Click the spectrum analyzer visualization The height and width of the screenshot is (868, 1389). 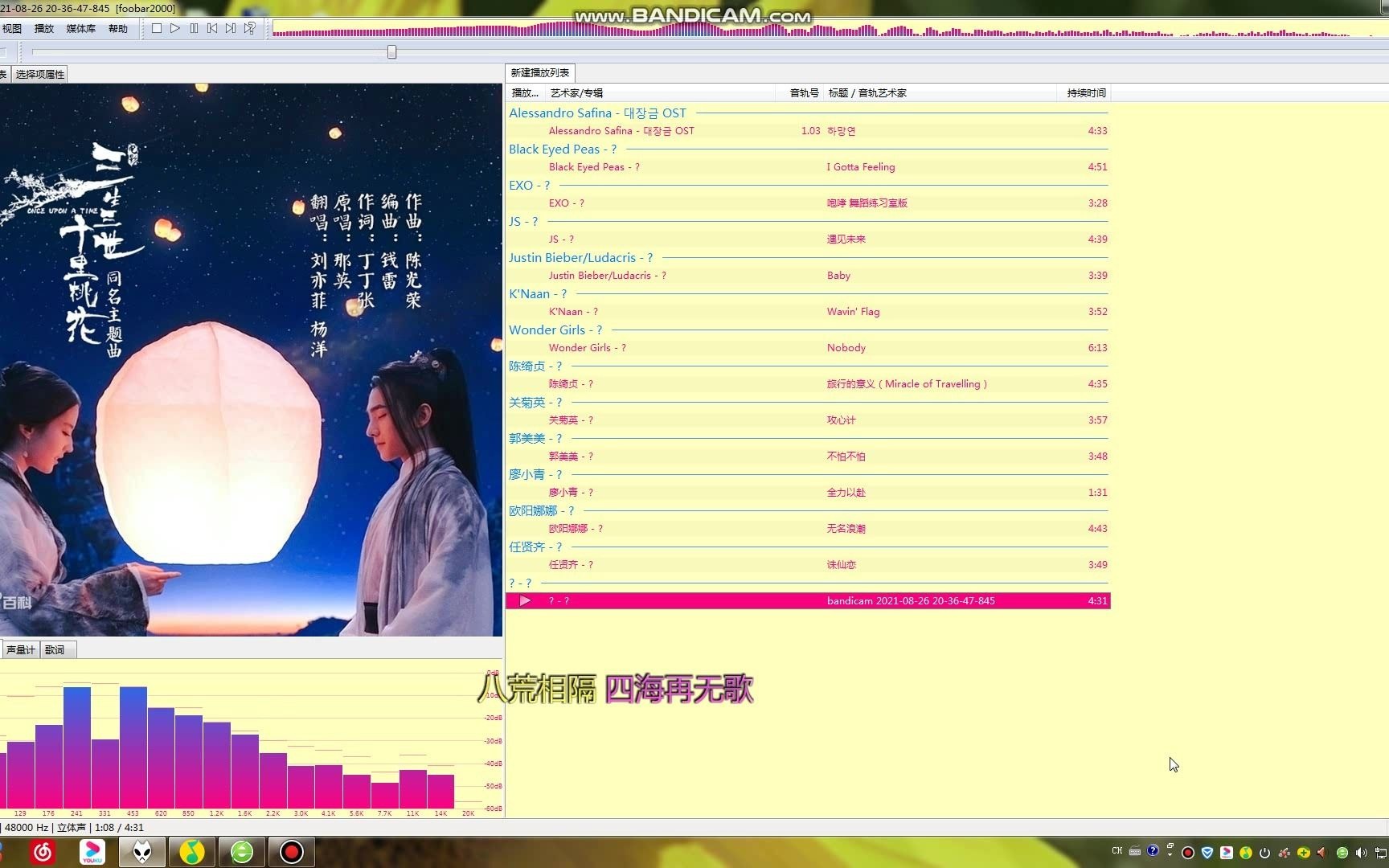point(251,739)
